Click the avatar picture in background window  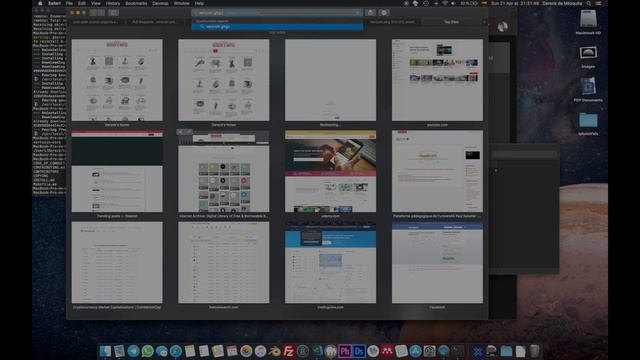click(502, 27)
